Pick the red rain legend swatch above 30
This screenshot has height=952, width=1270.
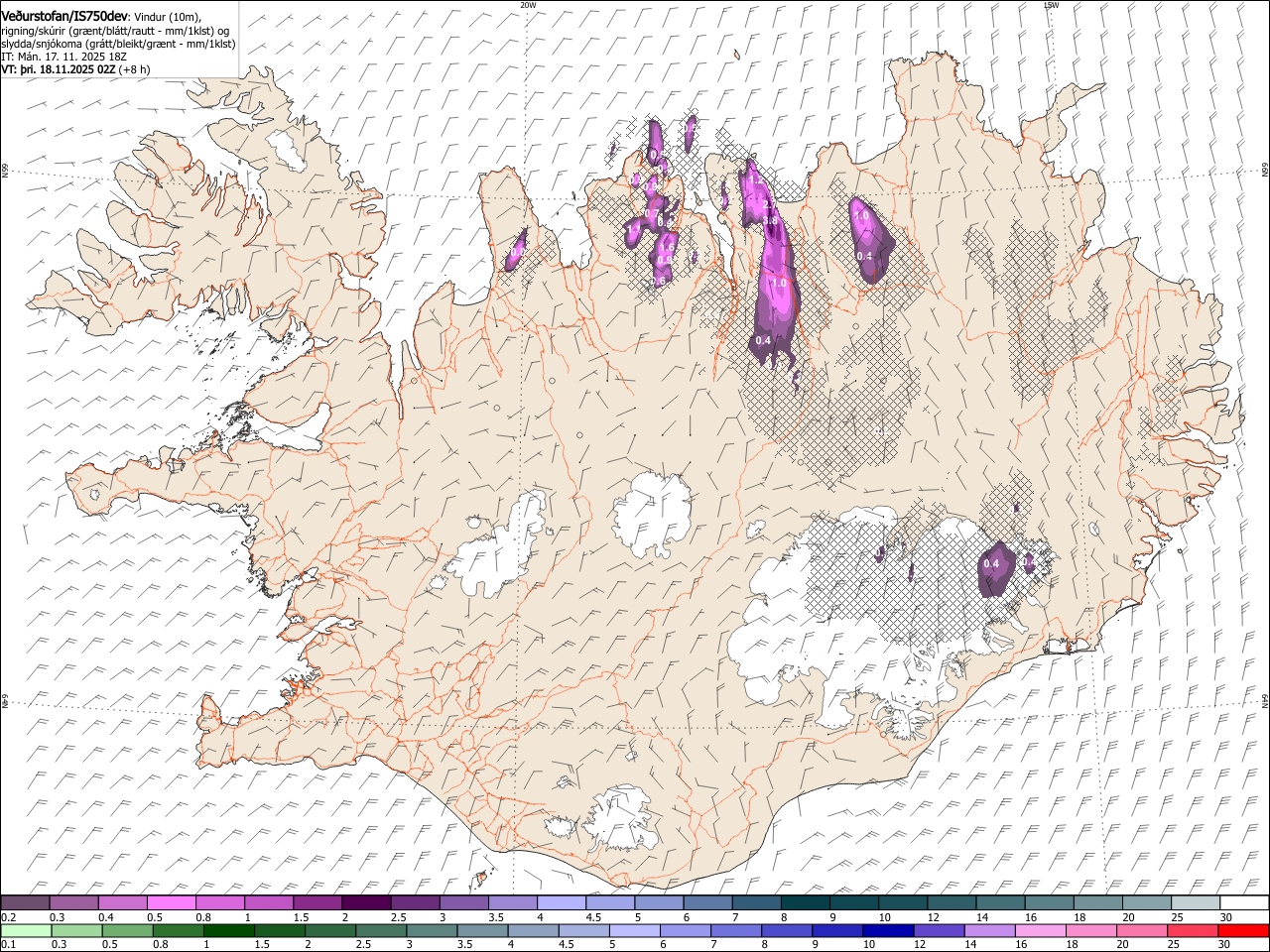[x=1244, y=930]
